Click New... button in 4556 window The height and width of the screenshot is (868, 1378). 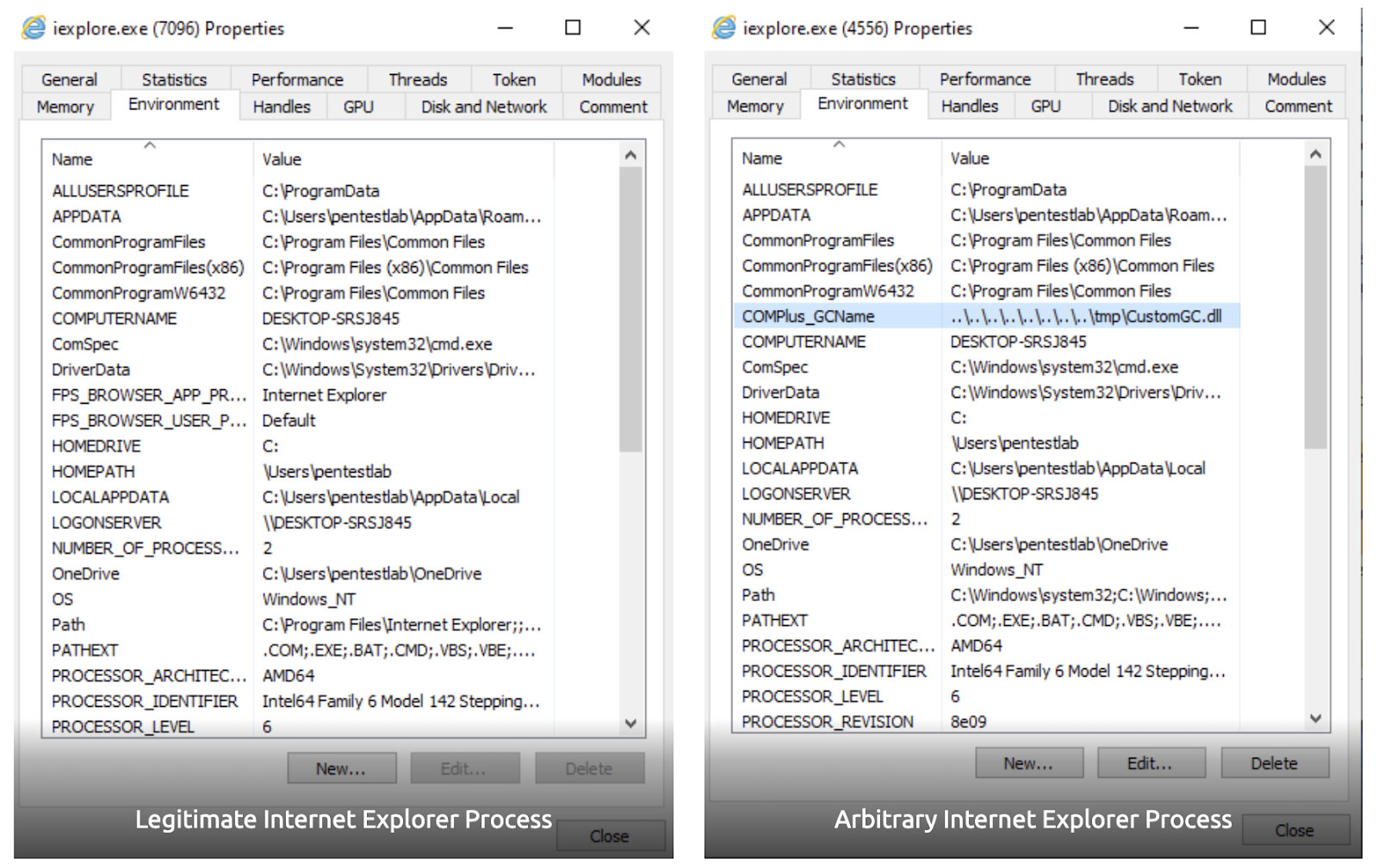(1028, 763)
